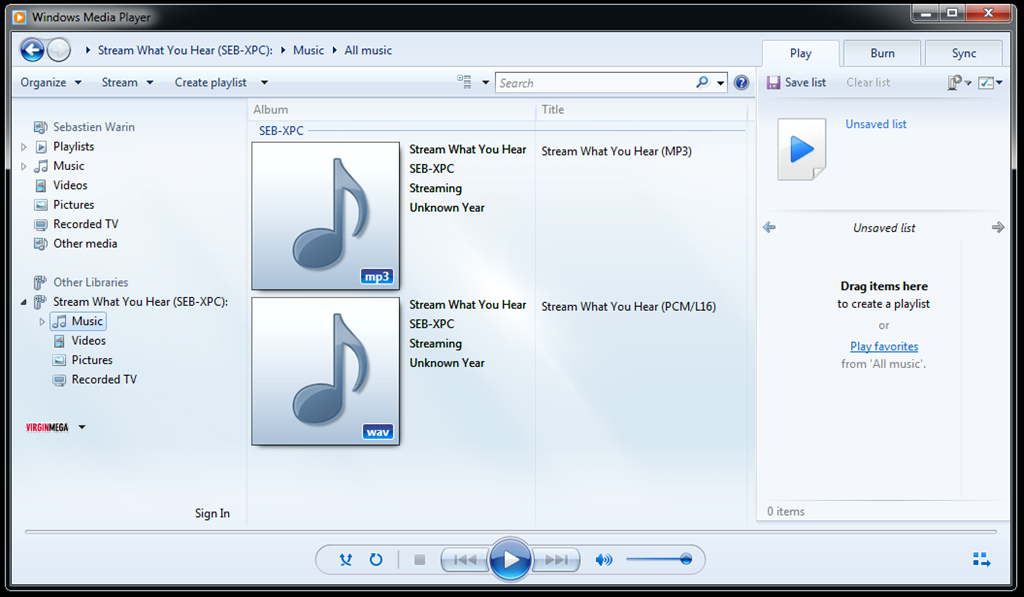Click the SEB-XPC group header
The image size is (1024, 597).
pyautogui.click(x=281, y=131)
